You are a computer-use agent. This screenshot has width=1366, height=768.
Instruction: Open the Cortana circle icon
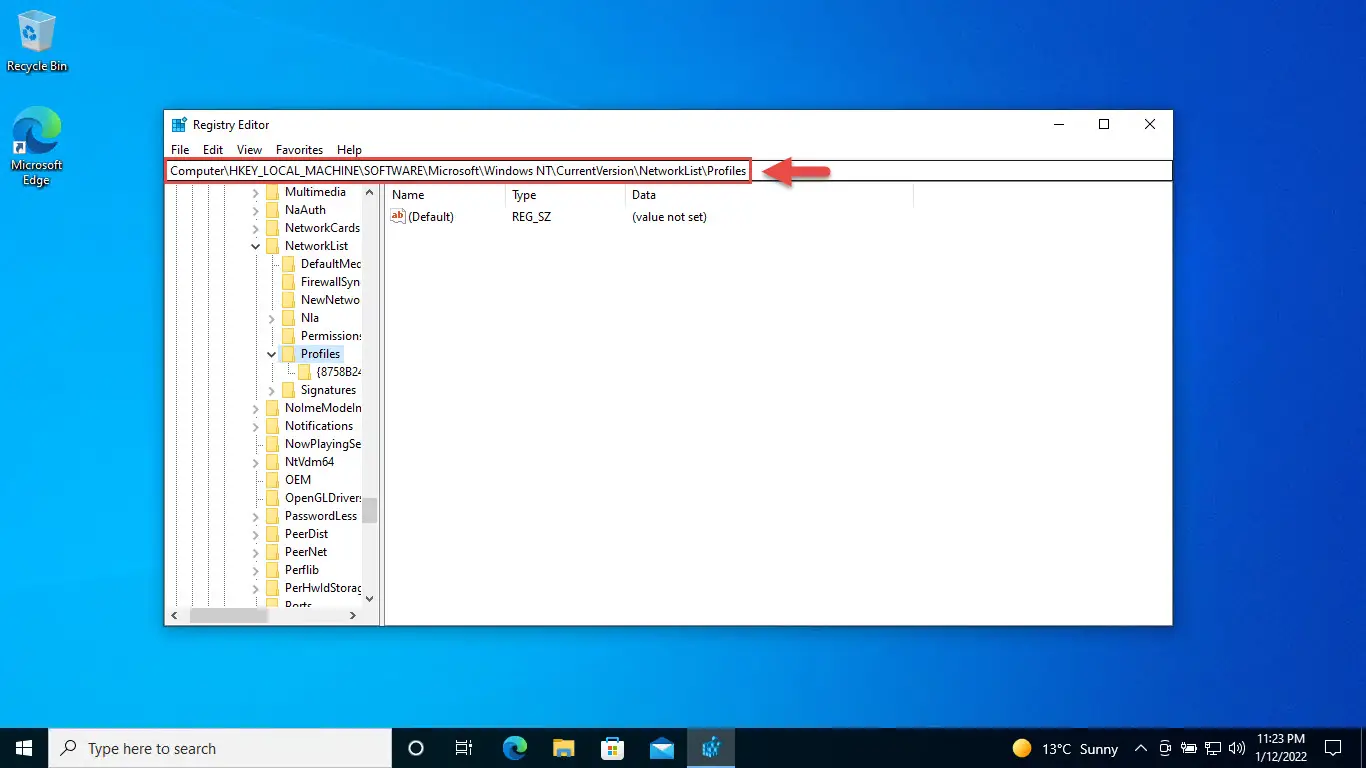(x=416, y=747)
